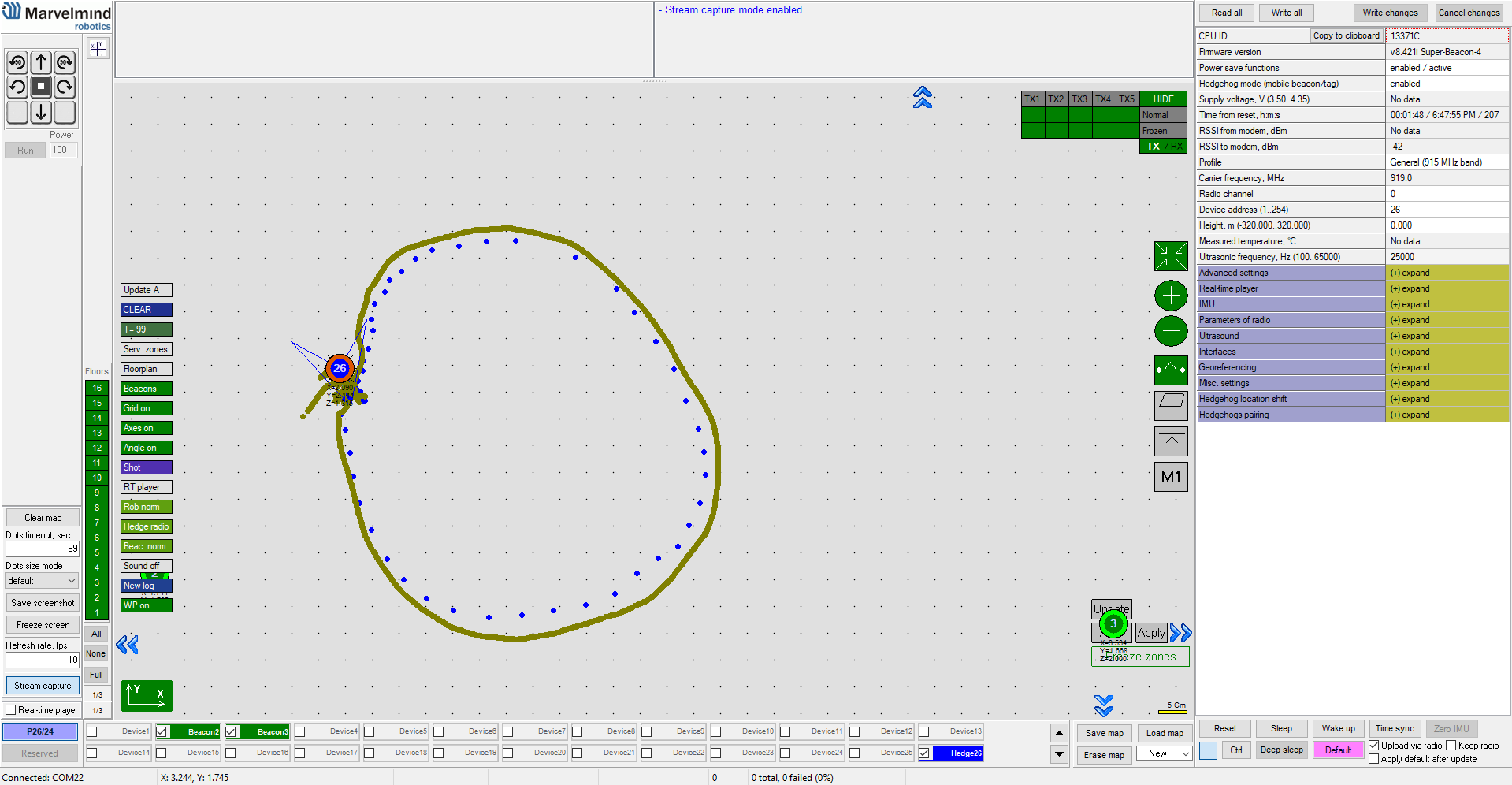Click the double left chevron icon
The width and height of the screenshot is (1512, 785).
(x=127, y=645)
